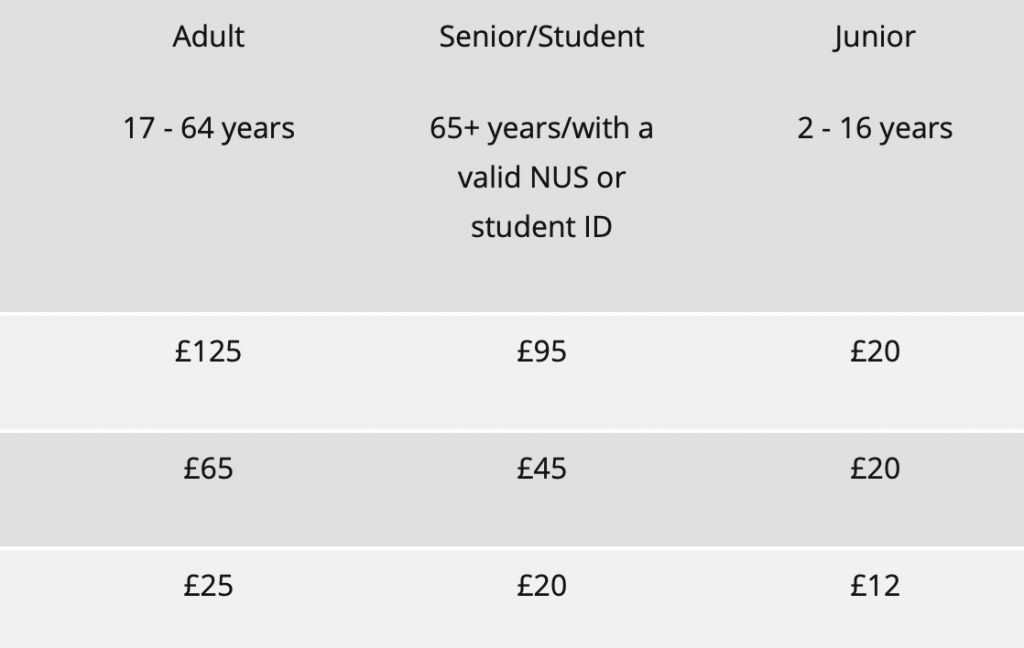Click the '2 - 16 years' age range
The image size is (1024, 648).
875,129
